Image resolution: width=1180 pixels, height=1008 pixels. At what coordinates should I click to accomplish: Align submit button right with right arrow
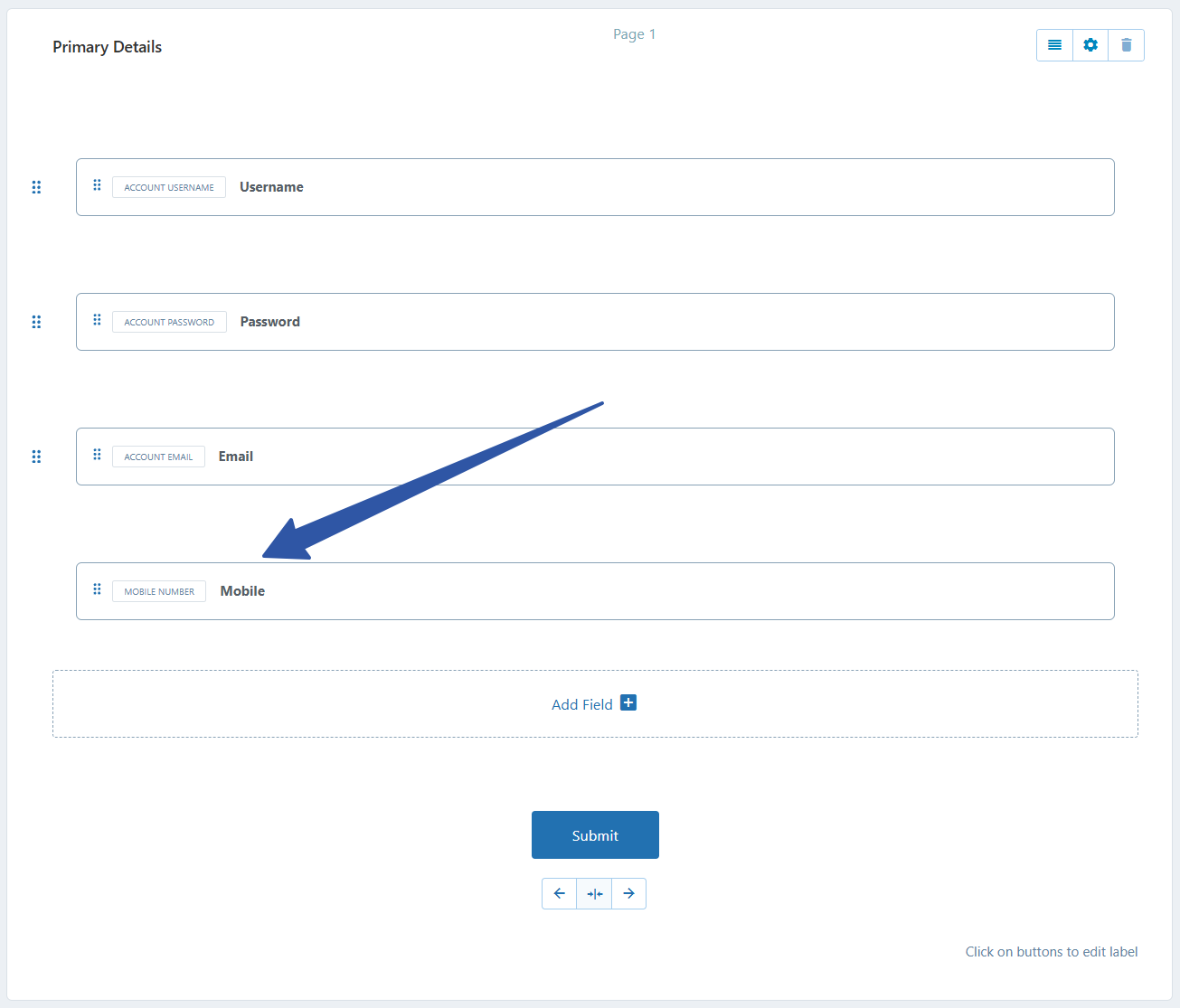pos(628,893)
